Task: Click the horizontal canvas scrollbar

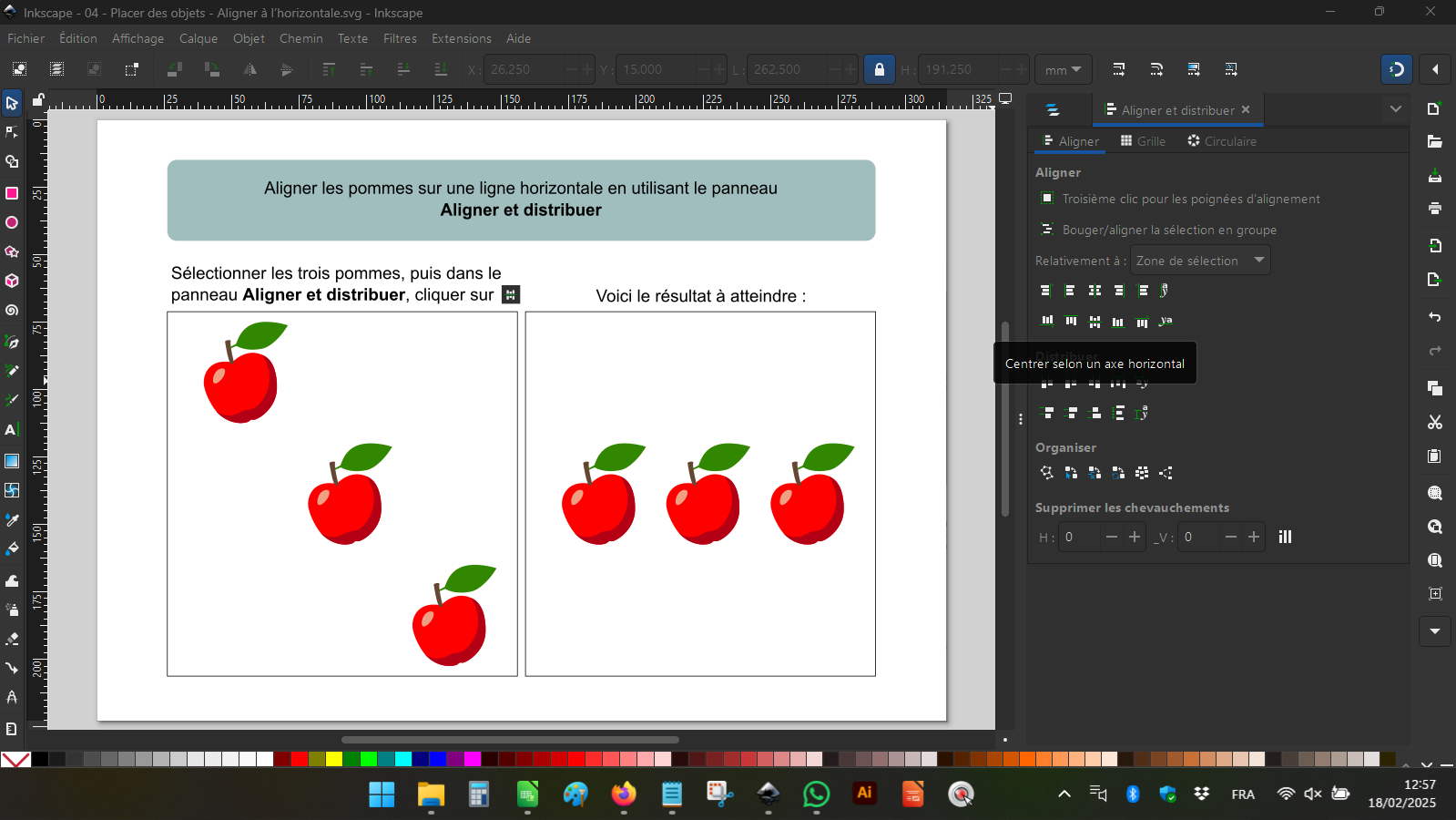Action: (510, 740)
